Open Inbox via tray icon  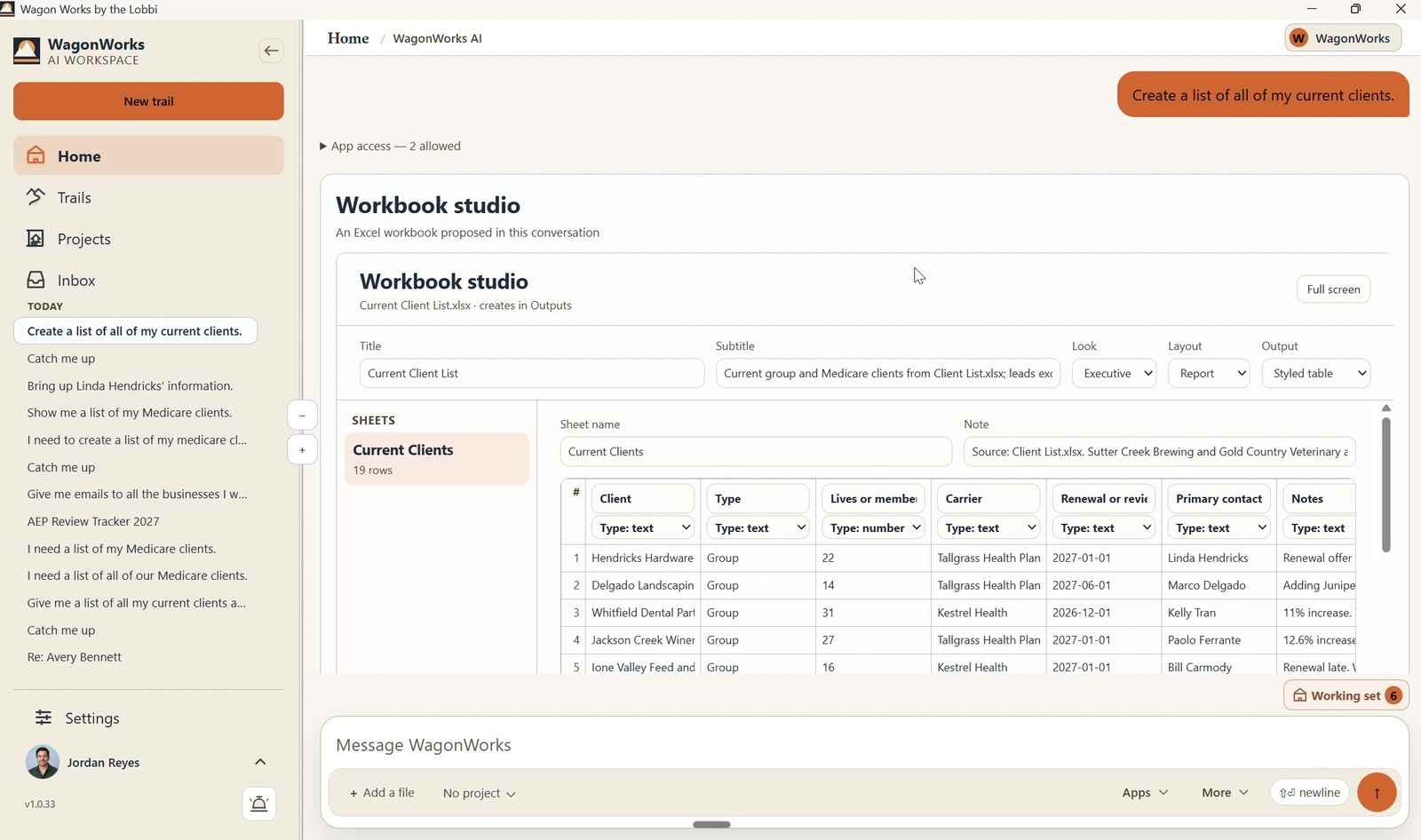(x=36, y=280)
